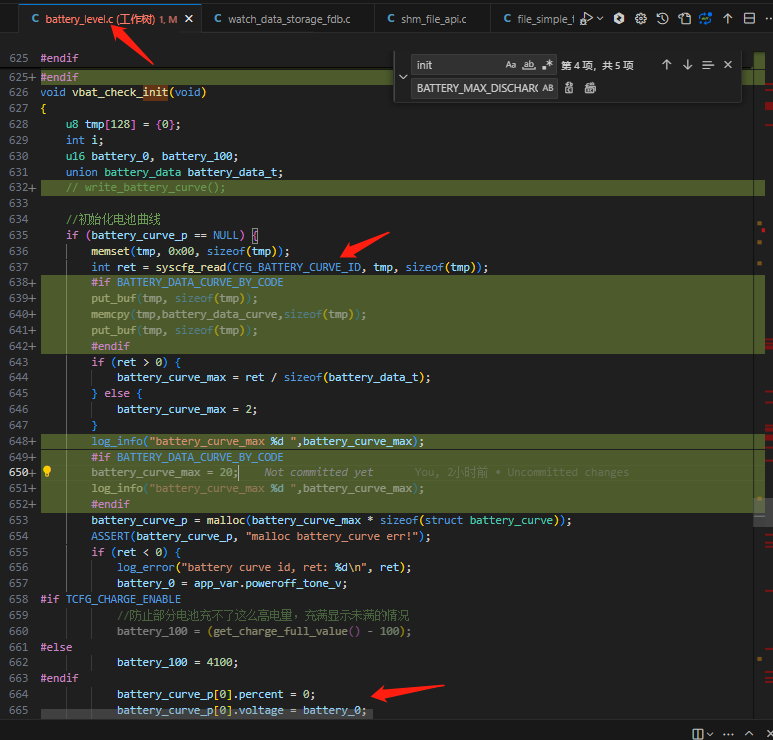Click the match count text 第4项, 共5项
Viewport: 773px width, 740px height.
597,65
